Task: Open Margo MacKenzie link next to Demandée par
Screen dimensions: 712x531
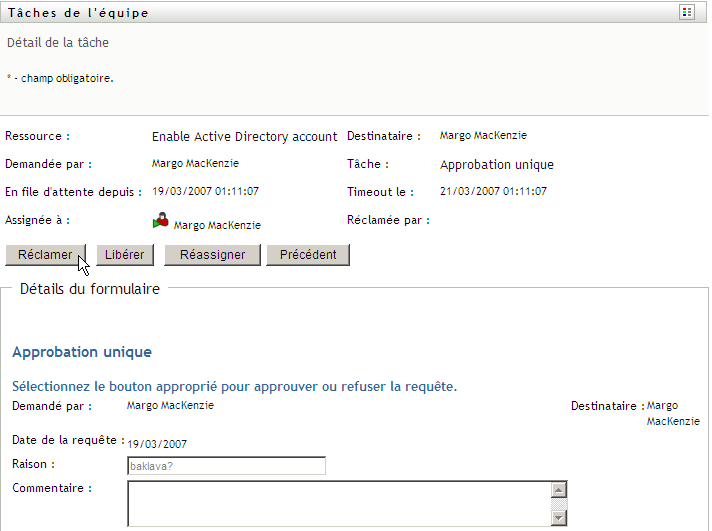Action: (195, 163)
